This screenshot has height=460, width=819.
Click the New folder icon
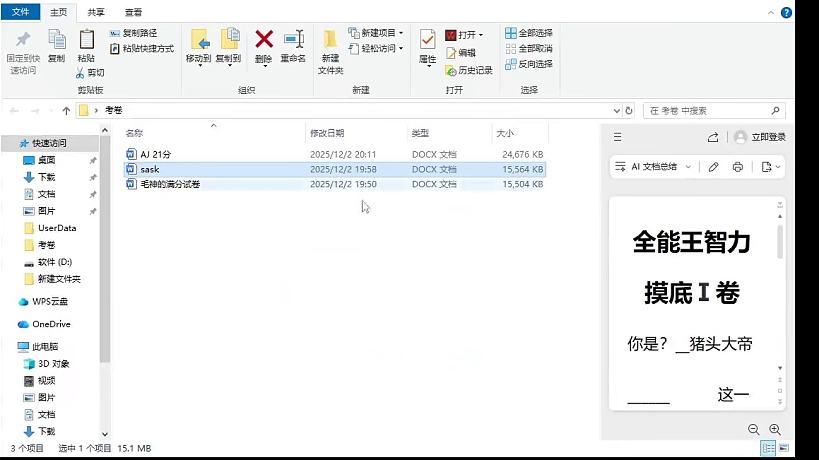tap(330, 40)
